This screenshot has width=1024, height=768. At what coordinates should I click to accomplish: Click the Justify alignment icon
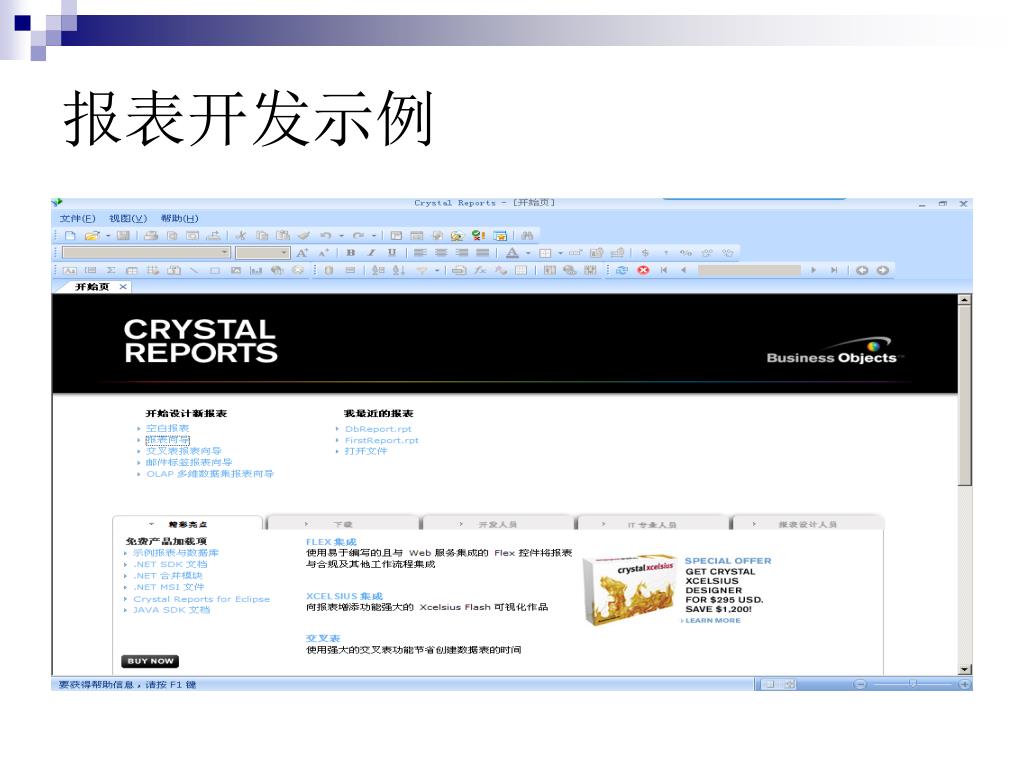(483, 253)
